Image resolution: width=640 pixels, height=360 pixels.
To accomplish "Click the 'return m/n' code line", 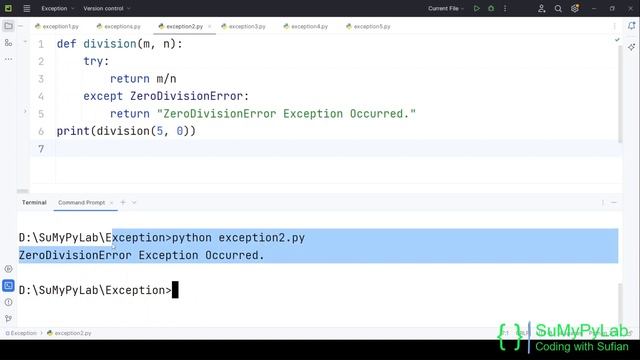I will 143,79.
